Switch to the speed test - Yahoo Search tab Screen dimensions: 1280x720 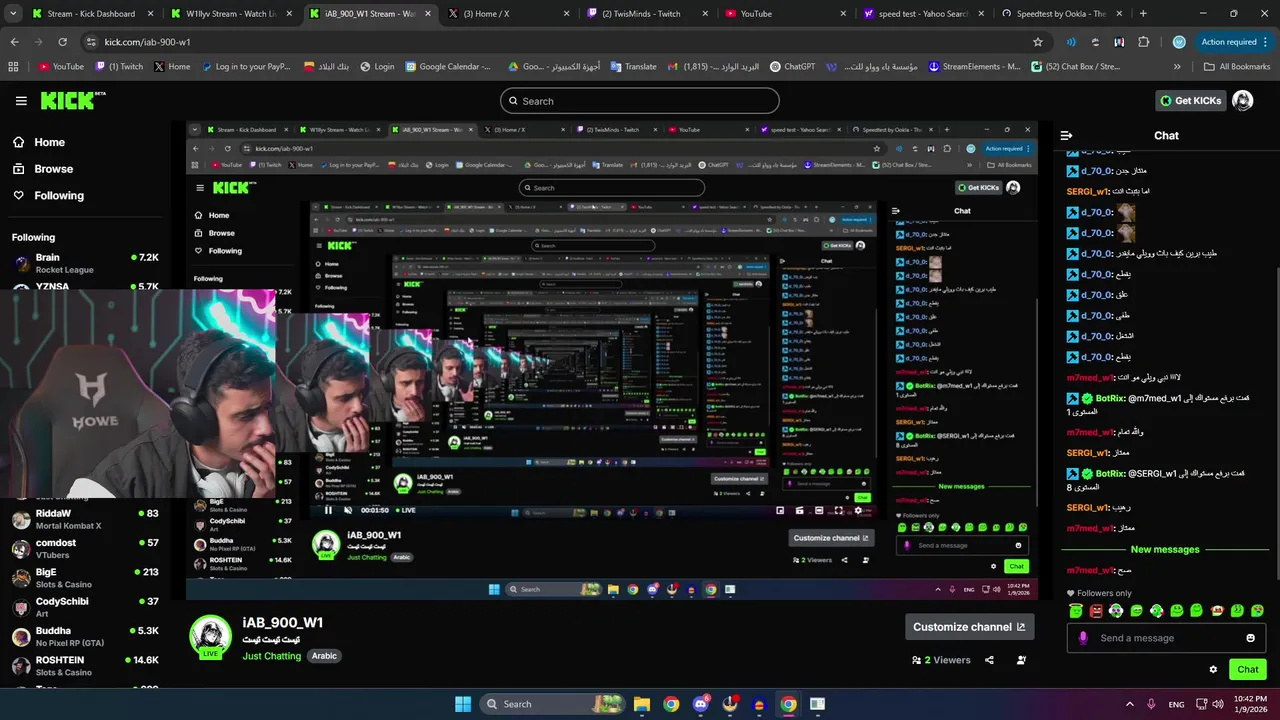923,14
